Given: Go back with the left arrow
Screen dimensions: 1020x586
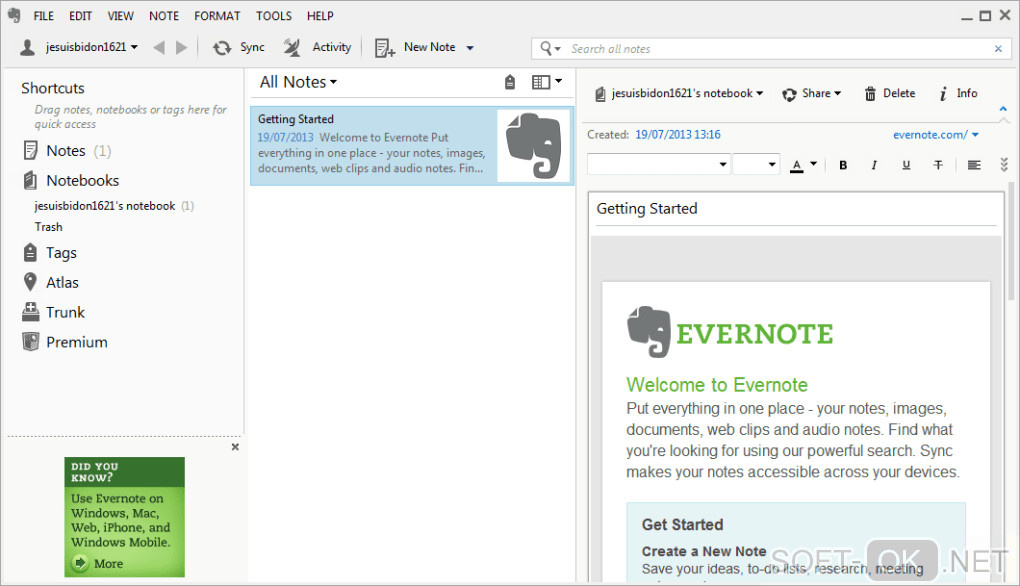Looking at the screenshot, I should [159, 47].
